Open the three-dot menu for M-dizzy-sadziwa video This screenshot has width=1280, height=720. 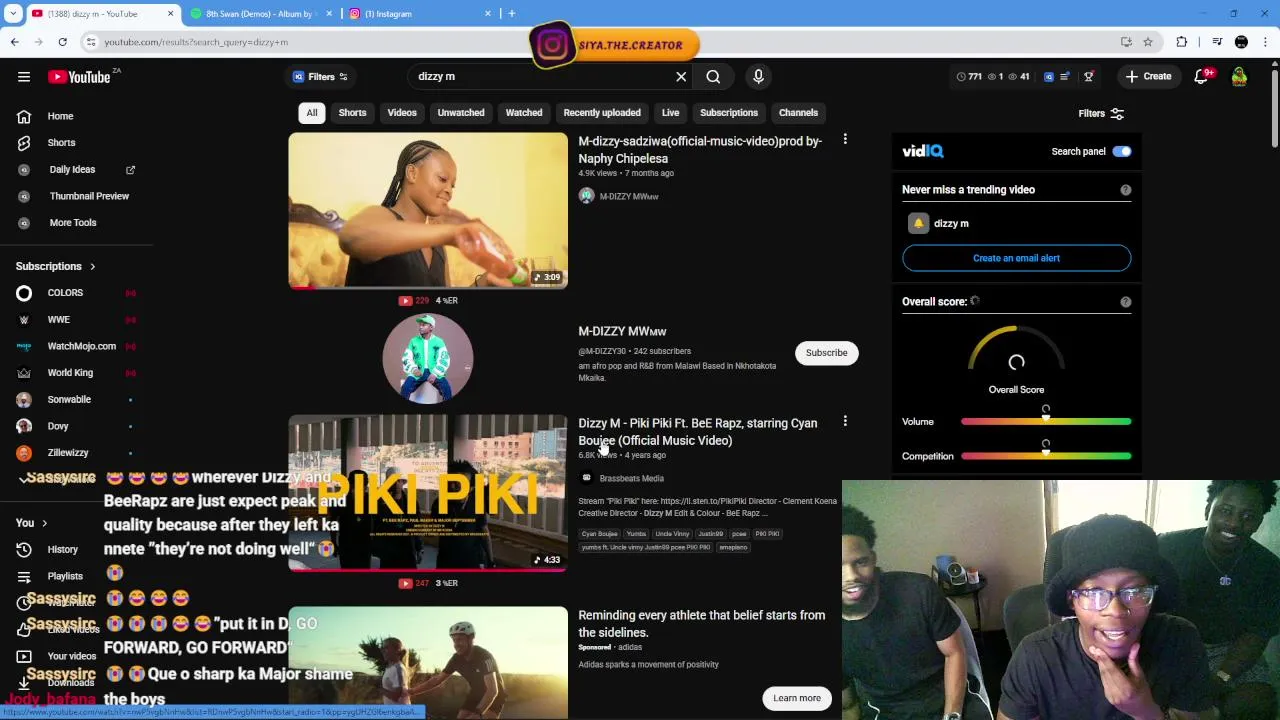click(x=845, y=140)
